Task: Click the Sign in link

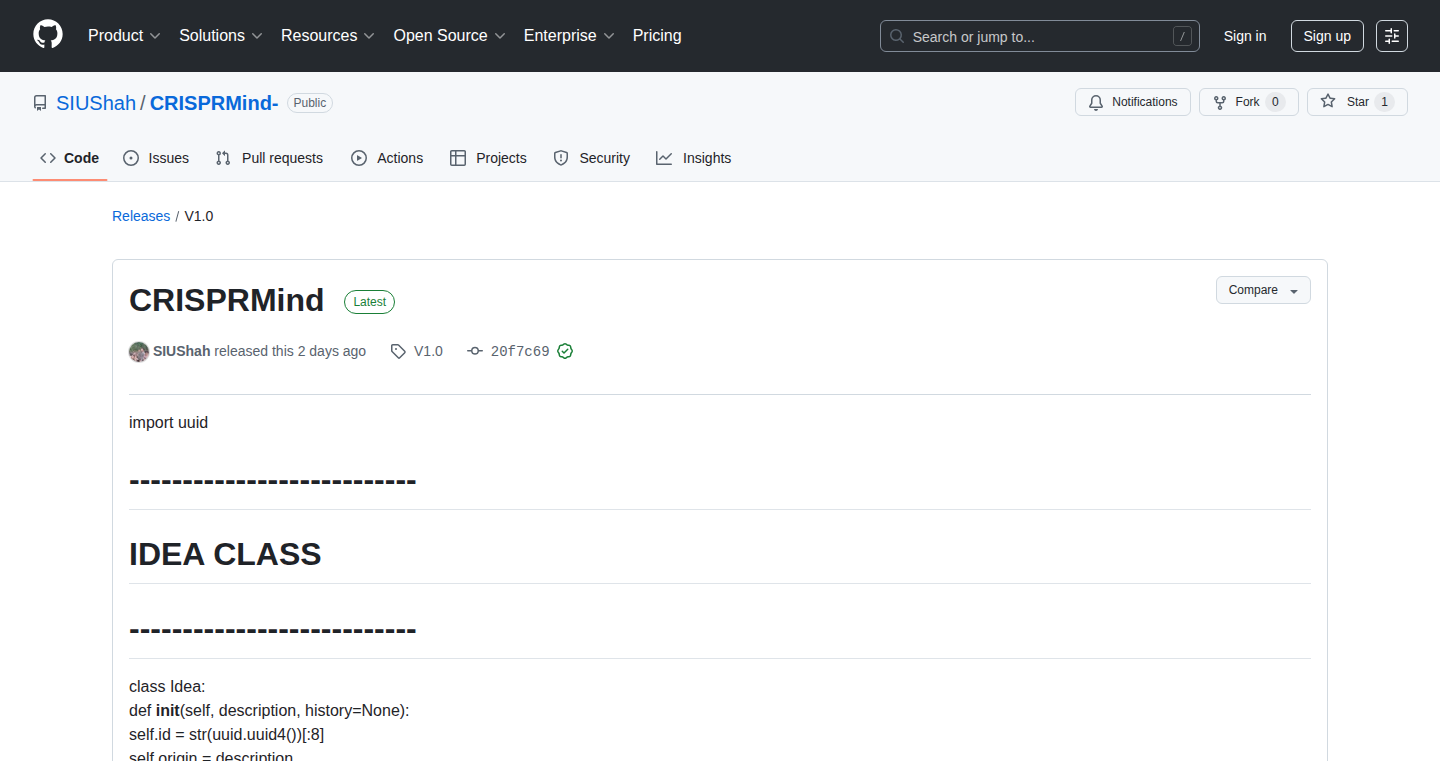Action: click(x=1245, y=36)
